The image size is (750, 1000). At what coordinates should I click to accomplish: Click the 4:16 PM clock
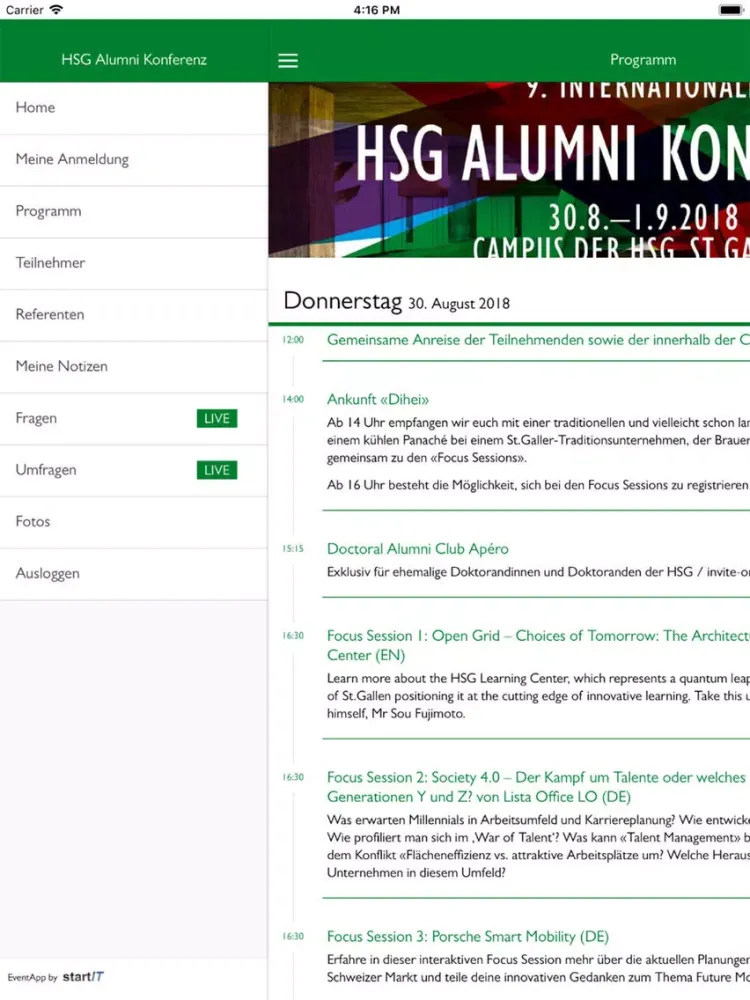[x=376, y=10]
